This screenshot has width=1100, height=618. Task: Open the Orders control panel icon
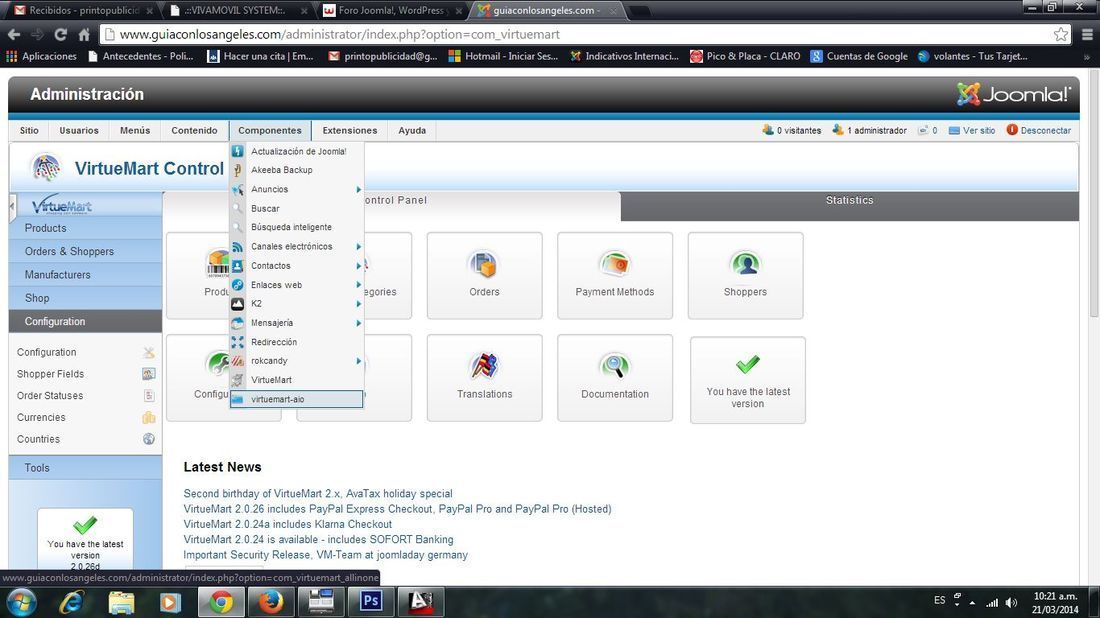click(484, 276)
